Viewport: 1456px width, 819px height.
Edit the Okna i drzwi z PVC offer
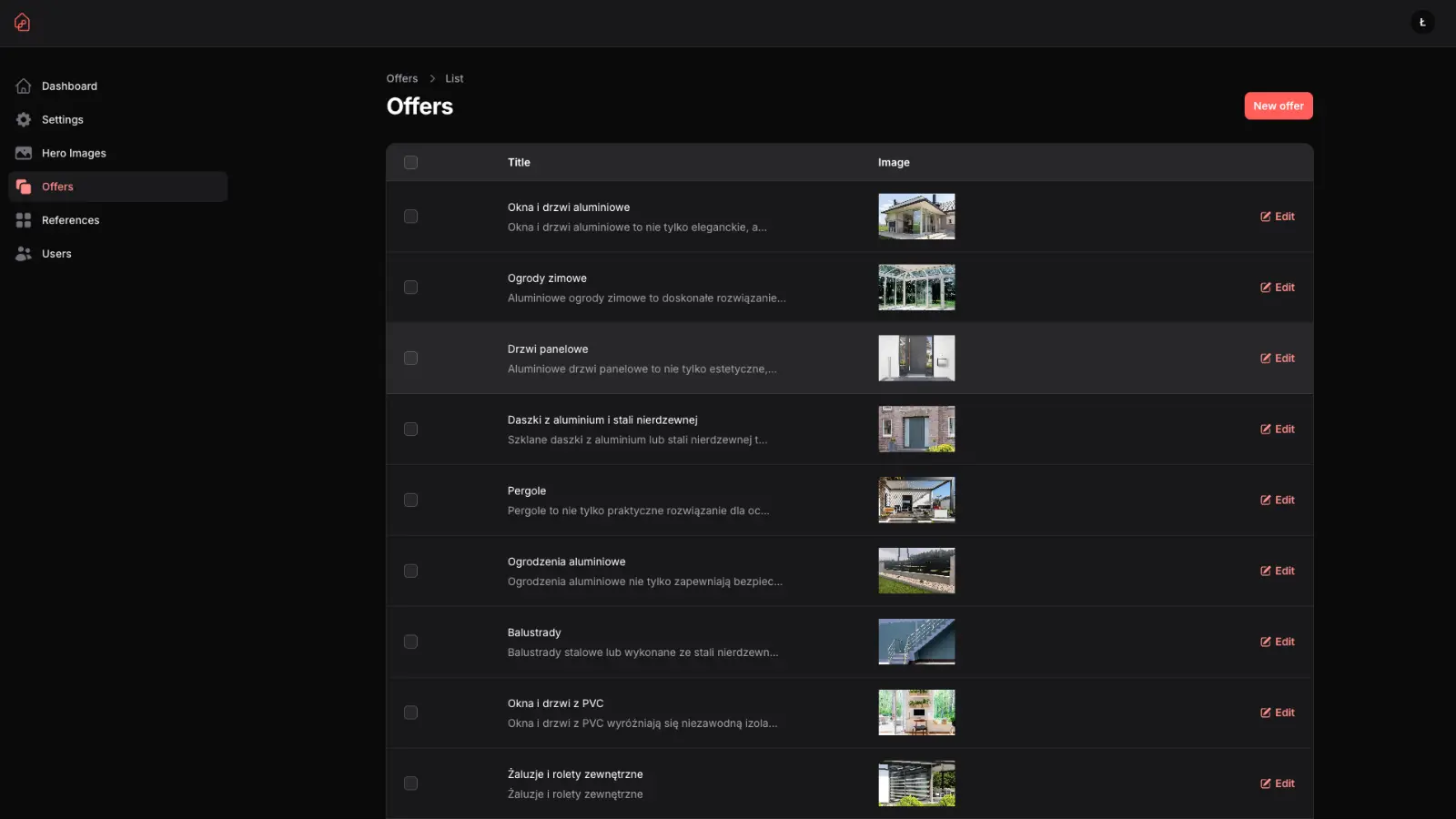pyautogui.click(x=1278, y=713)
